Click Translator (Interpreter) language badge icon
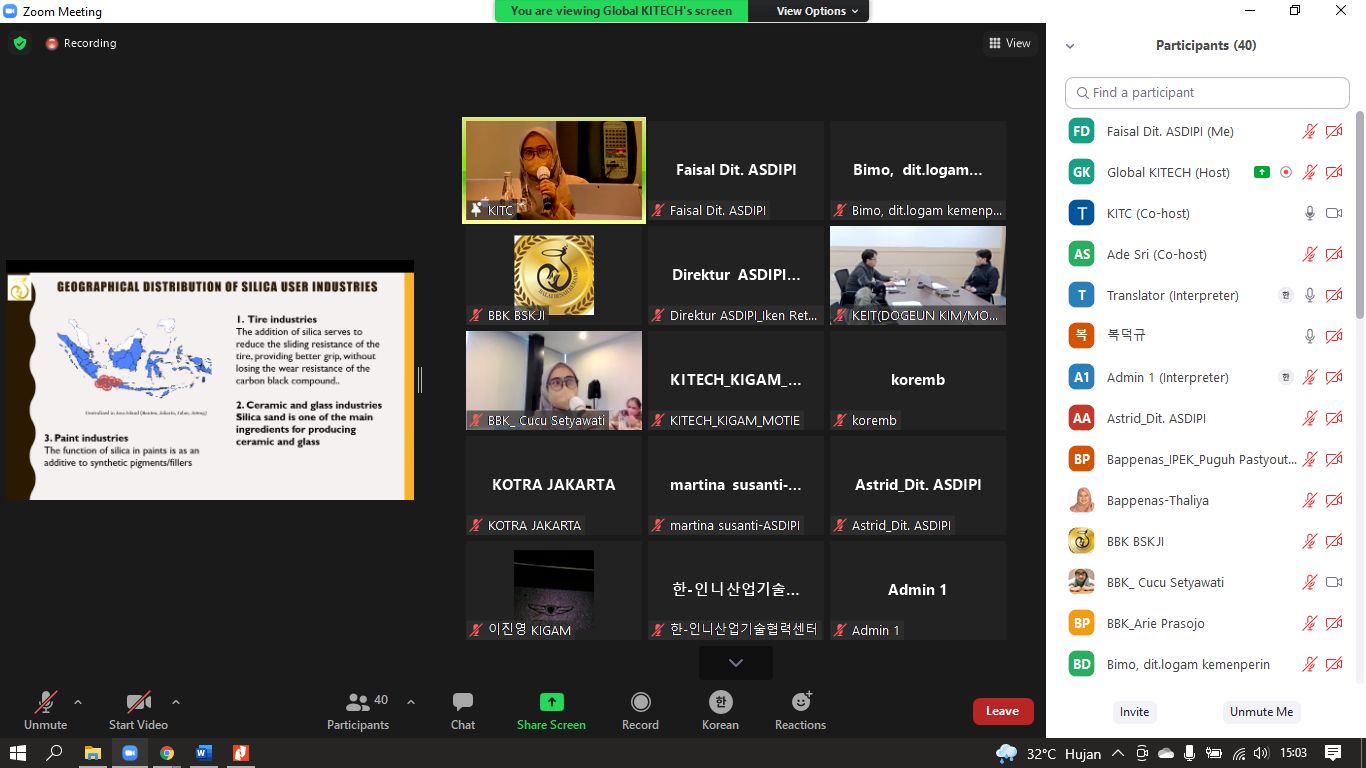Image resolution: width=1366 pixels, height=768 pixels. pos(1286,295)
